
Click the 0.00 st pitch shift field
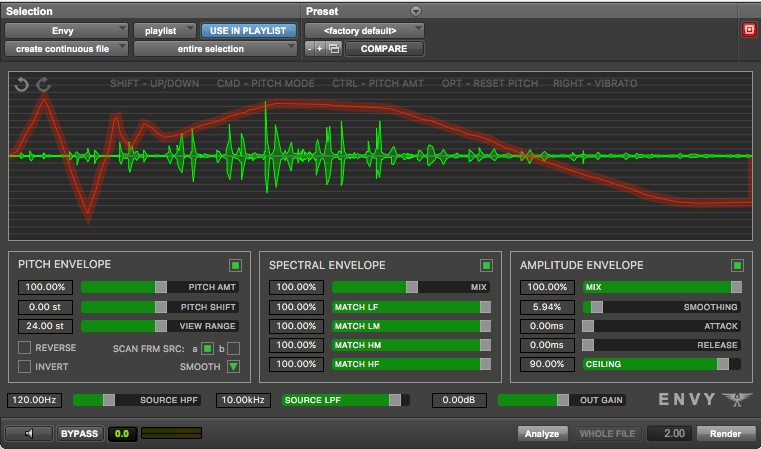[x=45, y=307]
